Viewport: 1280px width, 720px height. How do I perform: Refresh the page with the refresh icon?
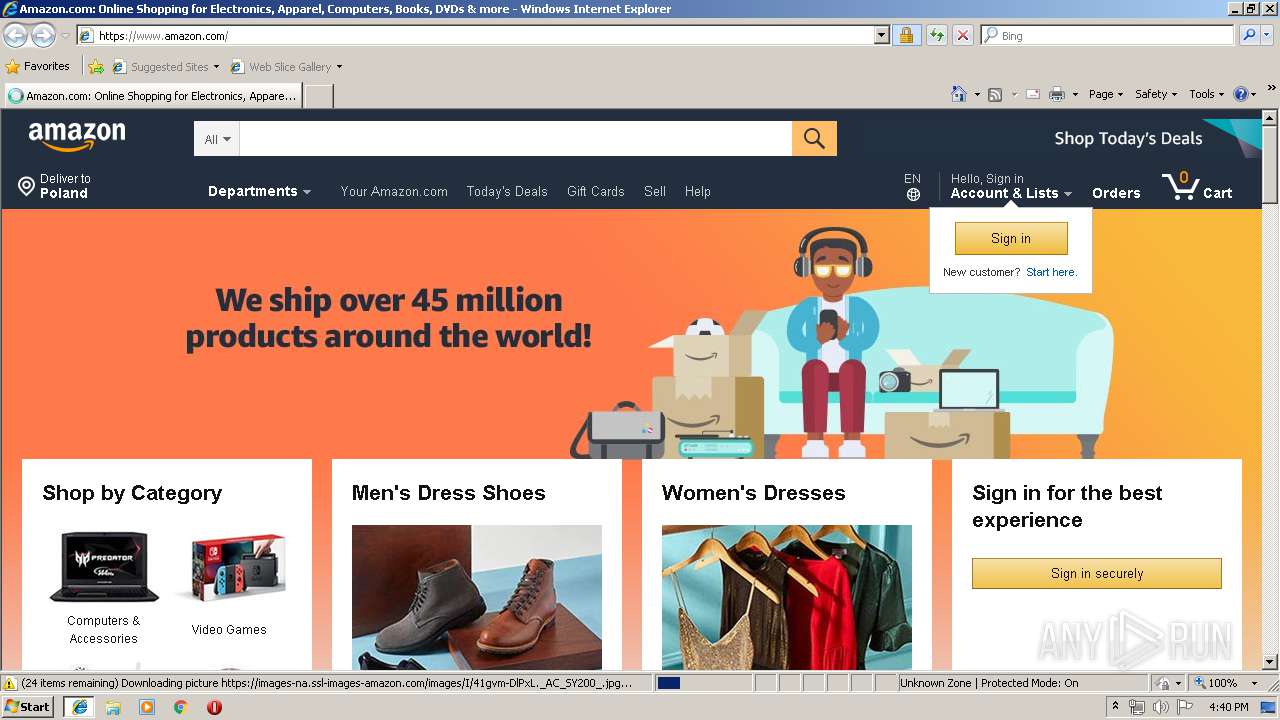point(936,35)
